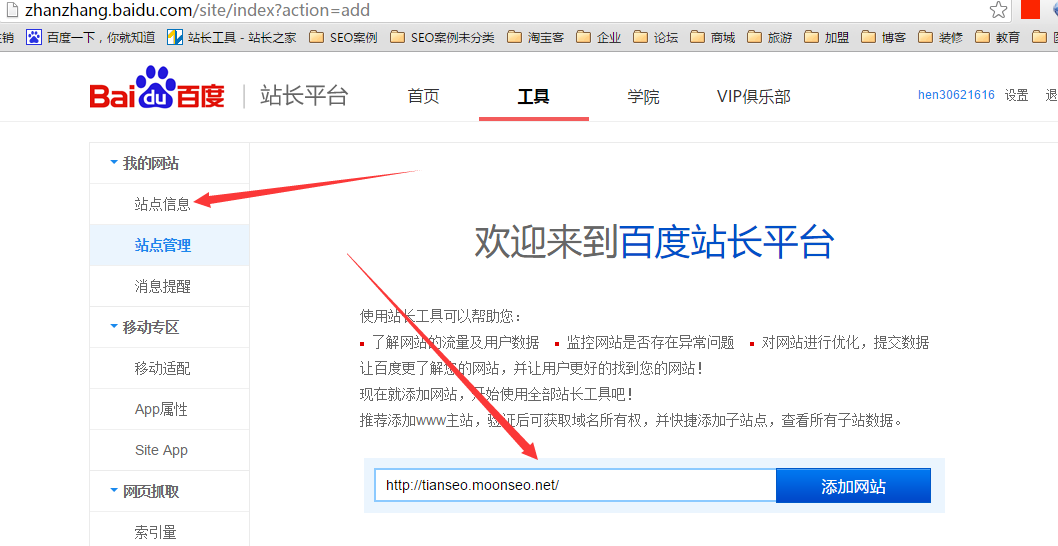Open the 论坛 bookmark folder
This screenshot has width=1058, height=546.
point(655,37)
